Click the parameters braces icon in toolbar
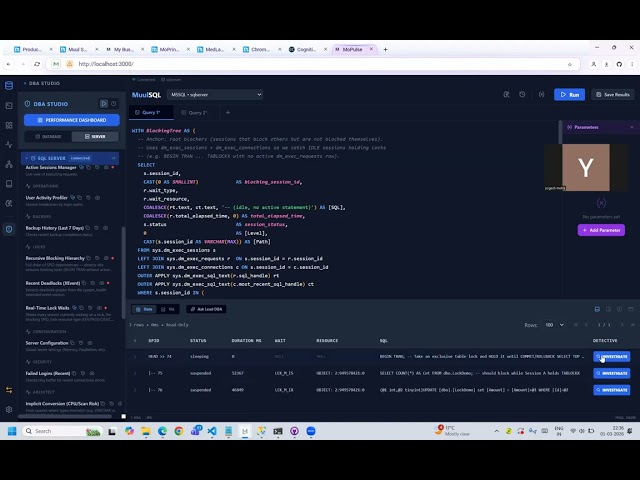 541,94
